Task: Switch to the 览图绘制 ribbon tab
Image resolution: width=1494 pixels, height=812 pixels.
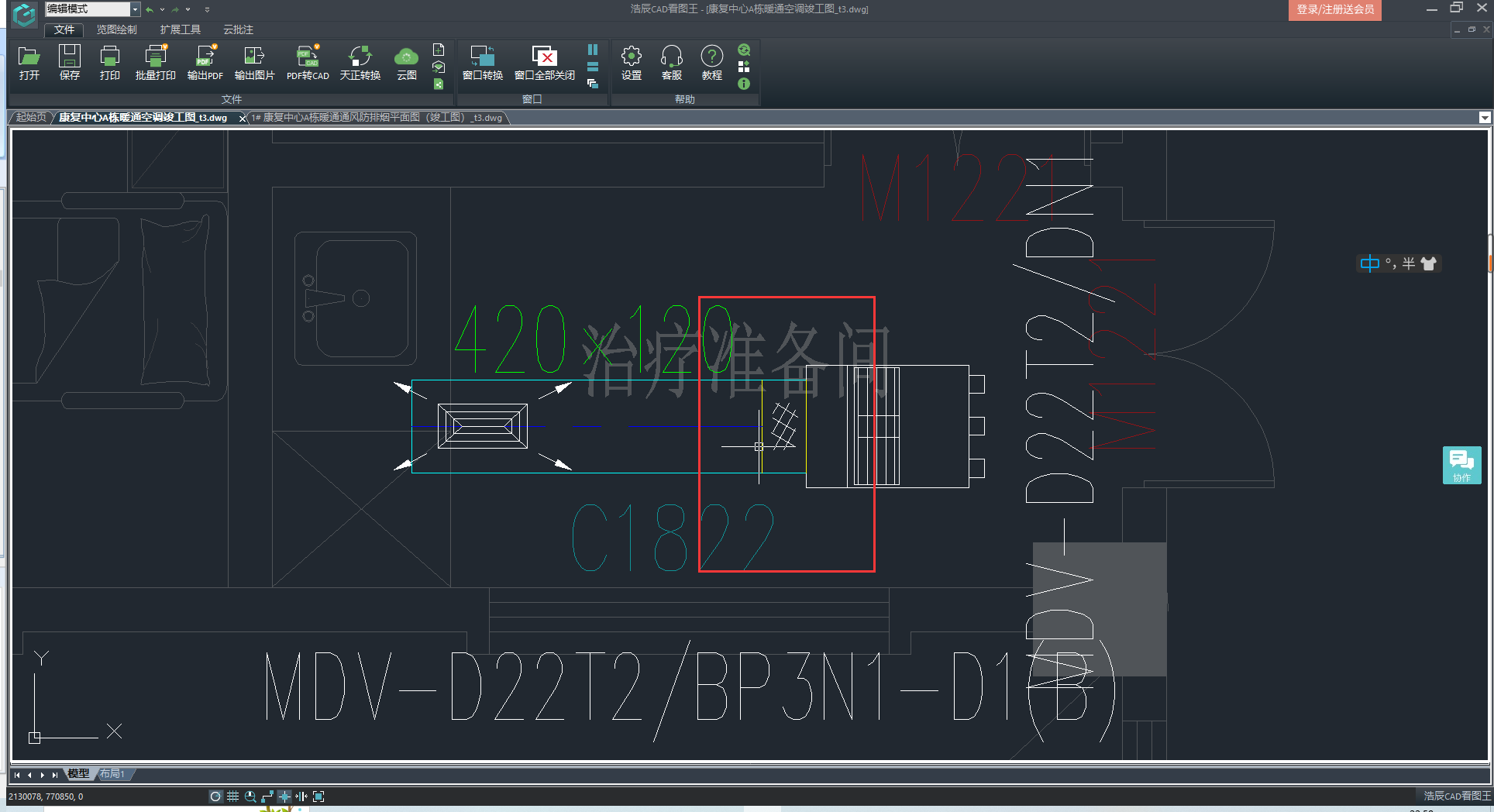Action: coord(117,29)
